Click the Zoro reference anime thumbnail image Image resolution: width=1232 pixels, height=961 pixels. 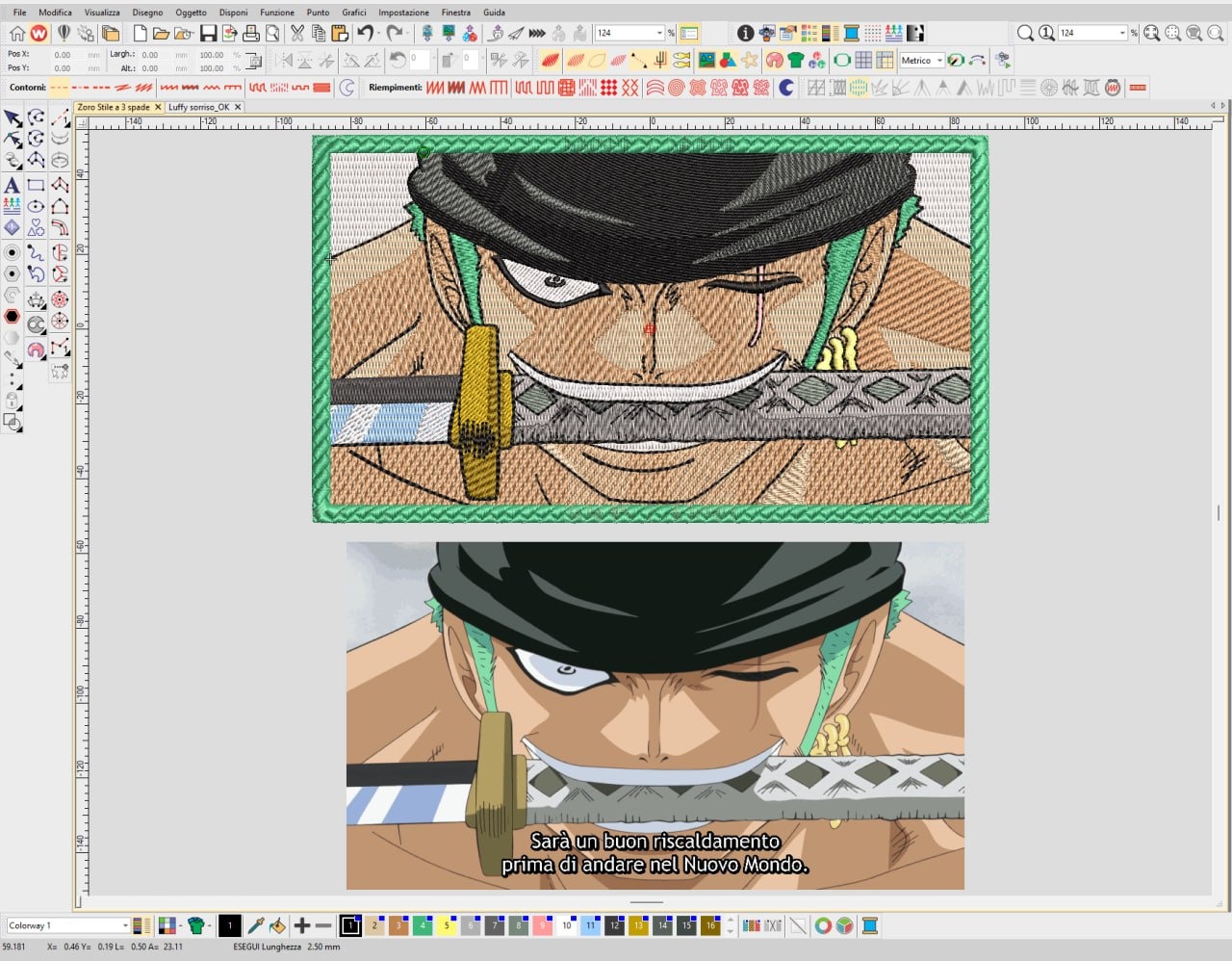pyautogui.click(x=655, y=715)
